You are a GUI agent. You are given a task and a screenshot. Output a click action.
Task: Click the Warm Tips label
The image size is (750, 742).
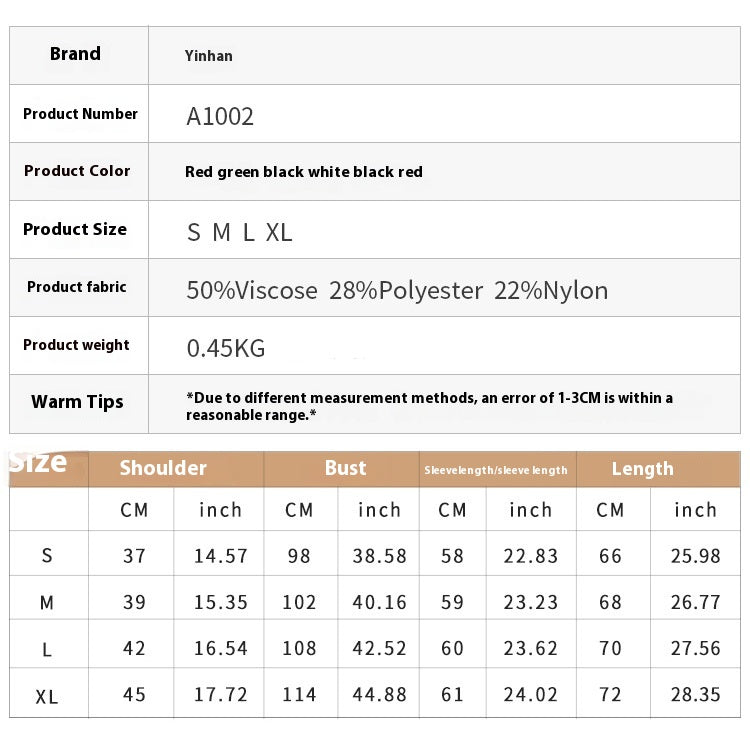click(x=77, y=402)
